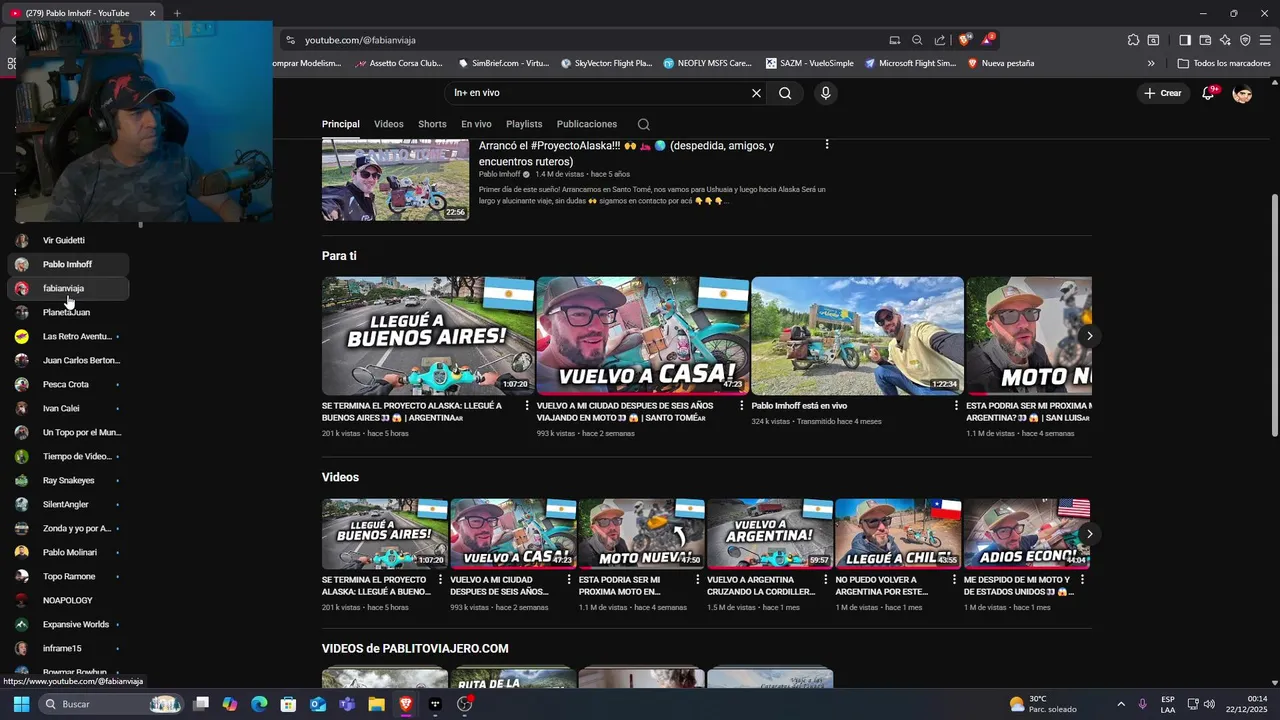Open the Brave Wallet icon

tap(1205, 40)
